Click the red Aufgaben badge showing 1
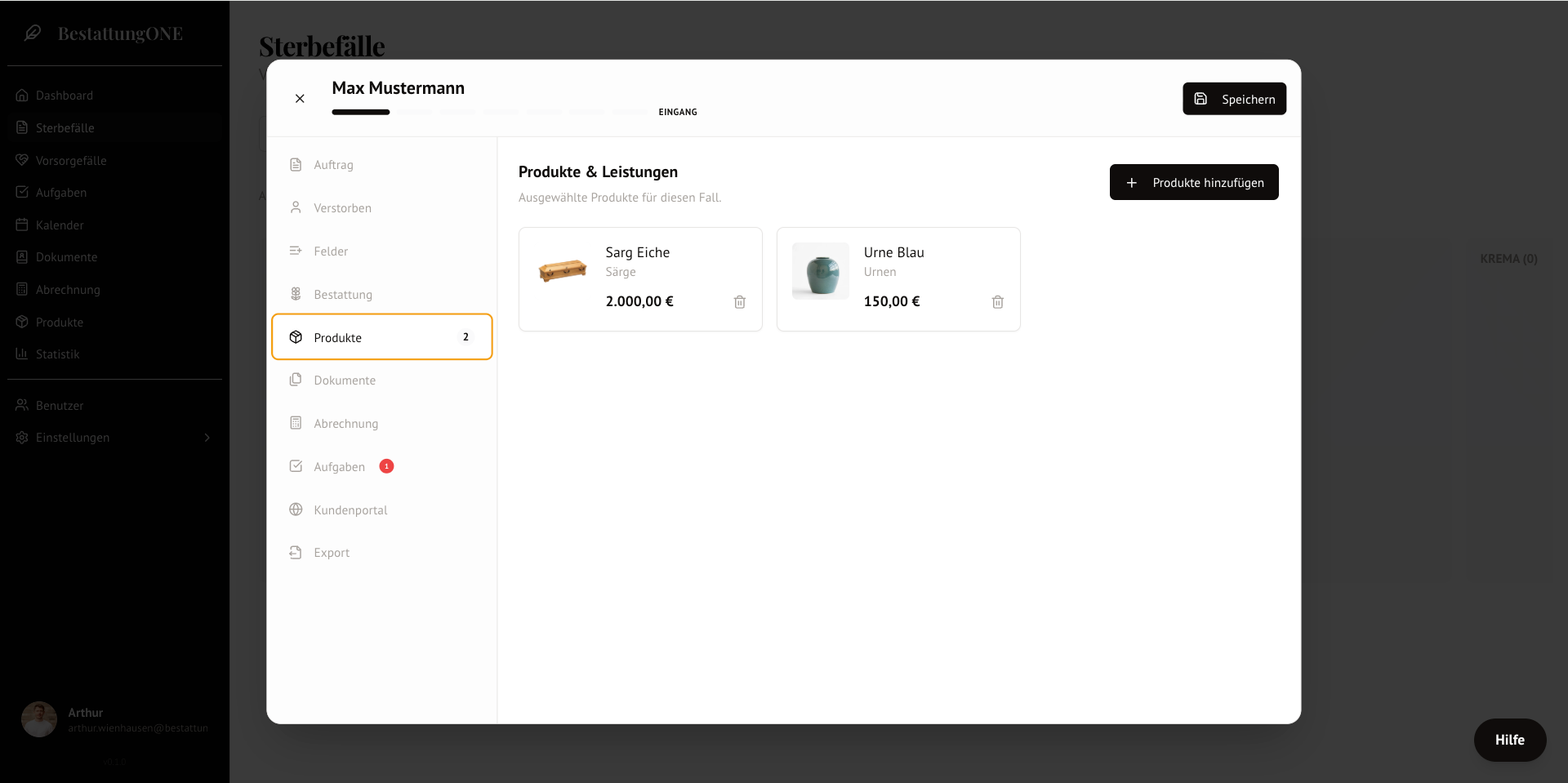1568x783 pixels. [x=387, y=466]
